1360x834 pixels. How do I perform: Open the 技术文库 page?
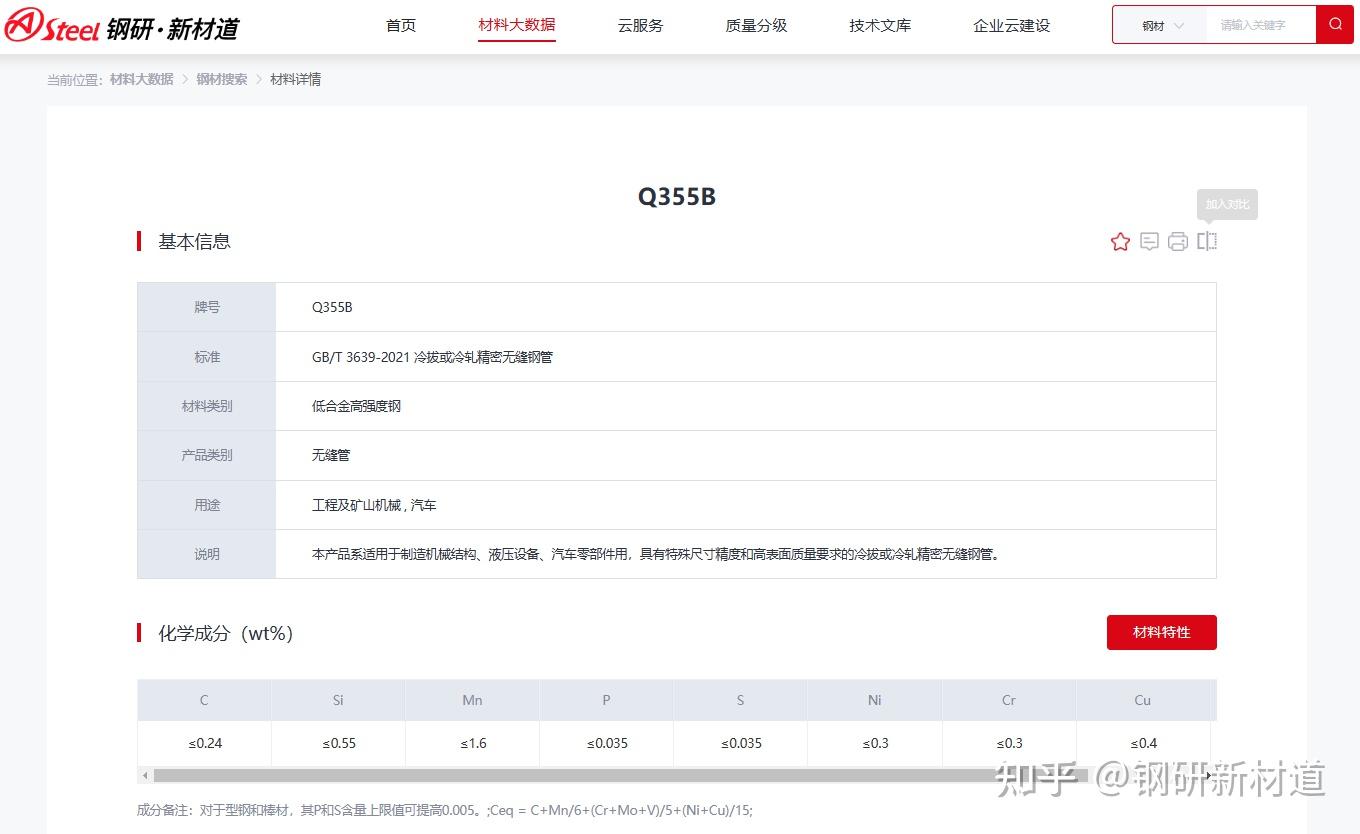[x=879, y=27]
